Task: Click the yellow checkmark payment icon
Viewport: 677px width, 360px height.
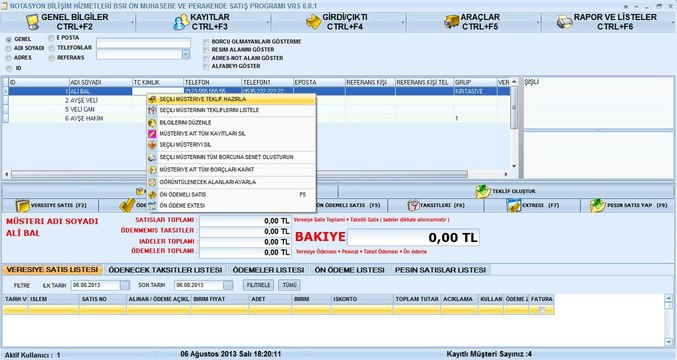Action: [128, 205]
